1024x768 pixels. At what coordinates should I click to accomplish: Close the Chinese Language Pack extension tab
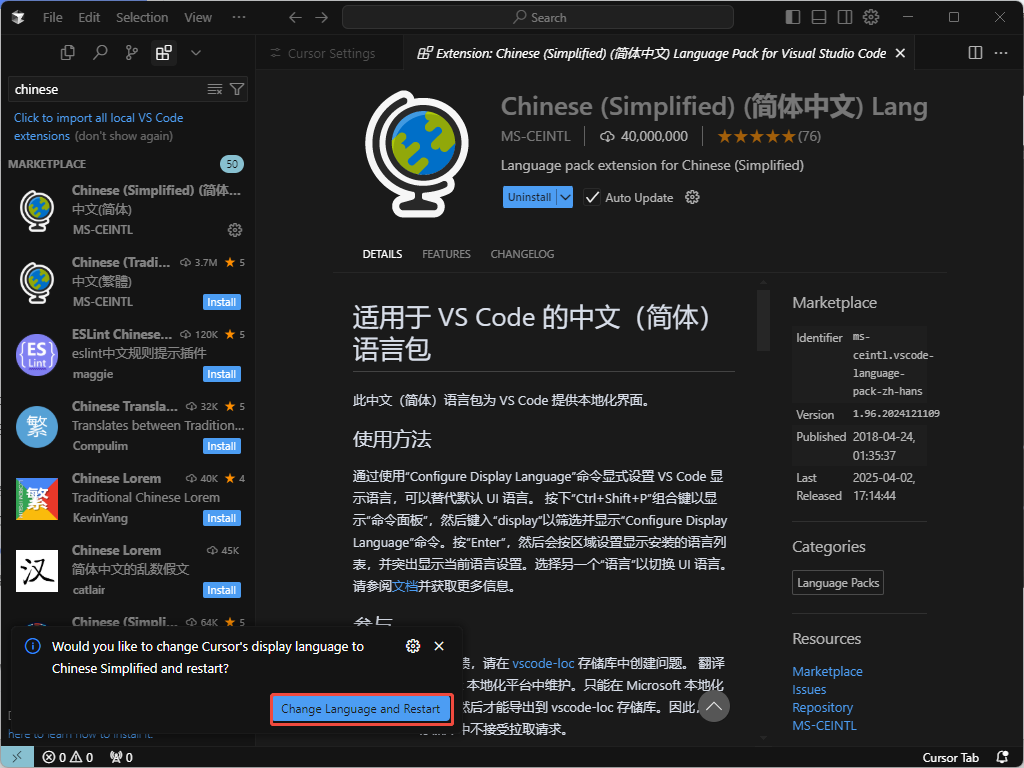click(x=901, y=54)
